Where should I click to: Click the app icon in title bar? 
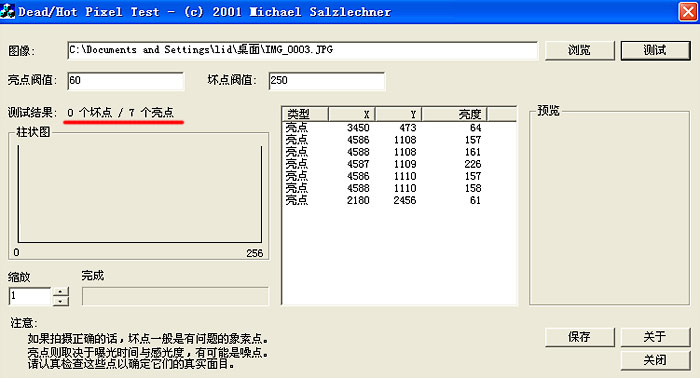click(x=7, y=11)
